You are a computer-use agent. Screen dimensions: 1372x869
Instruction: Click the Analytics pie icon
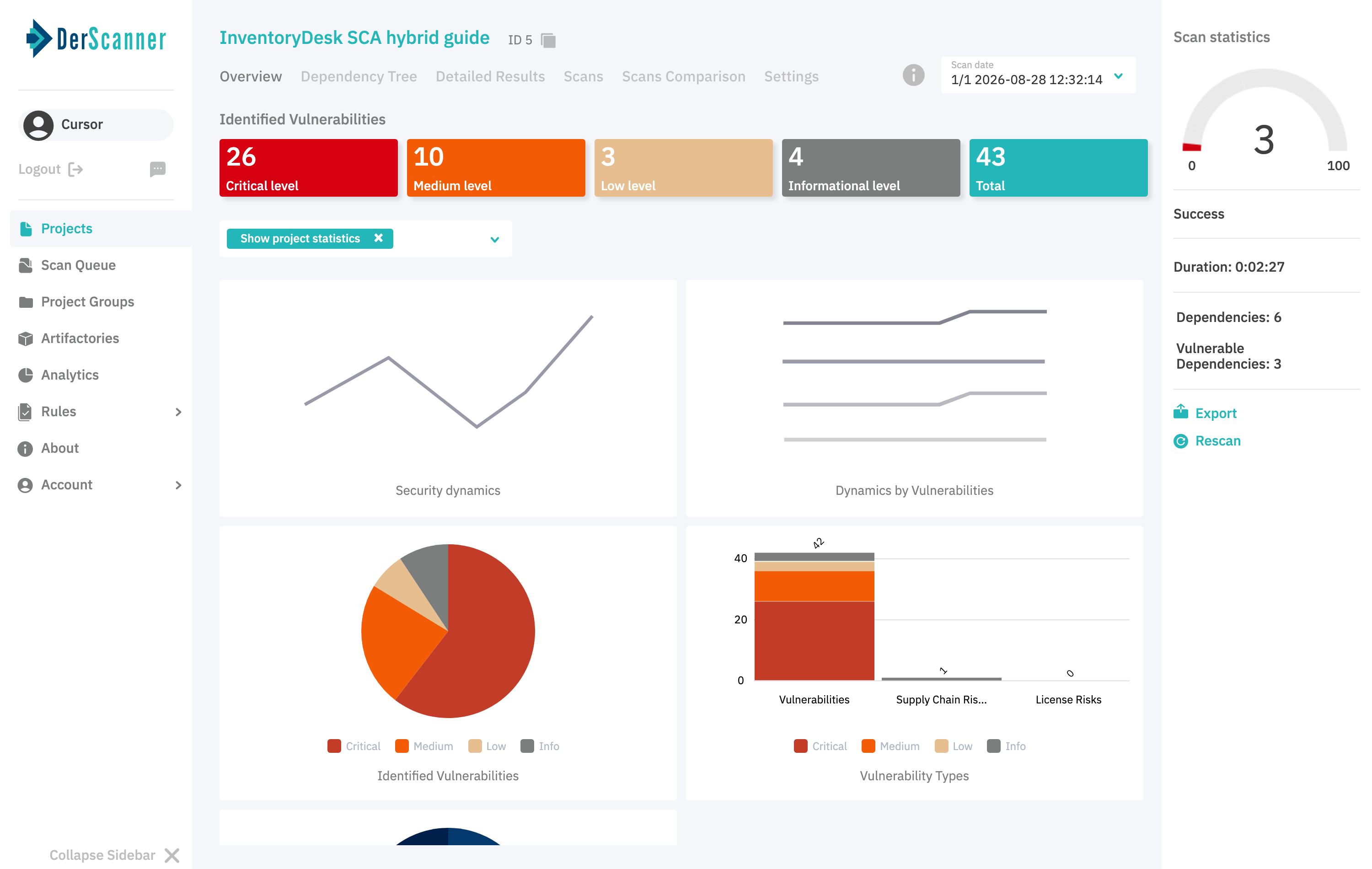click(x=26, y=375)
